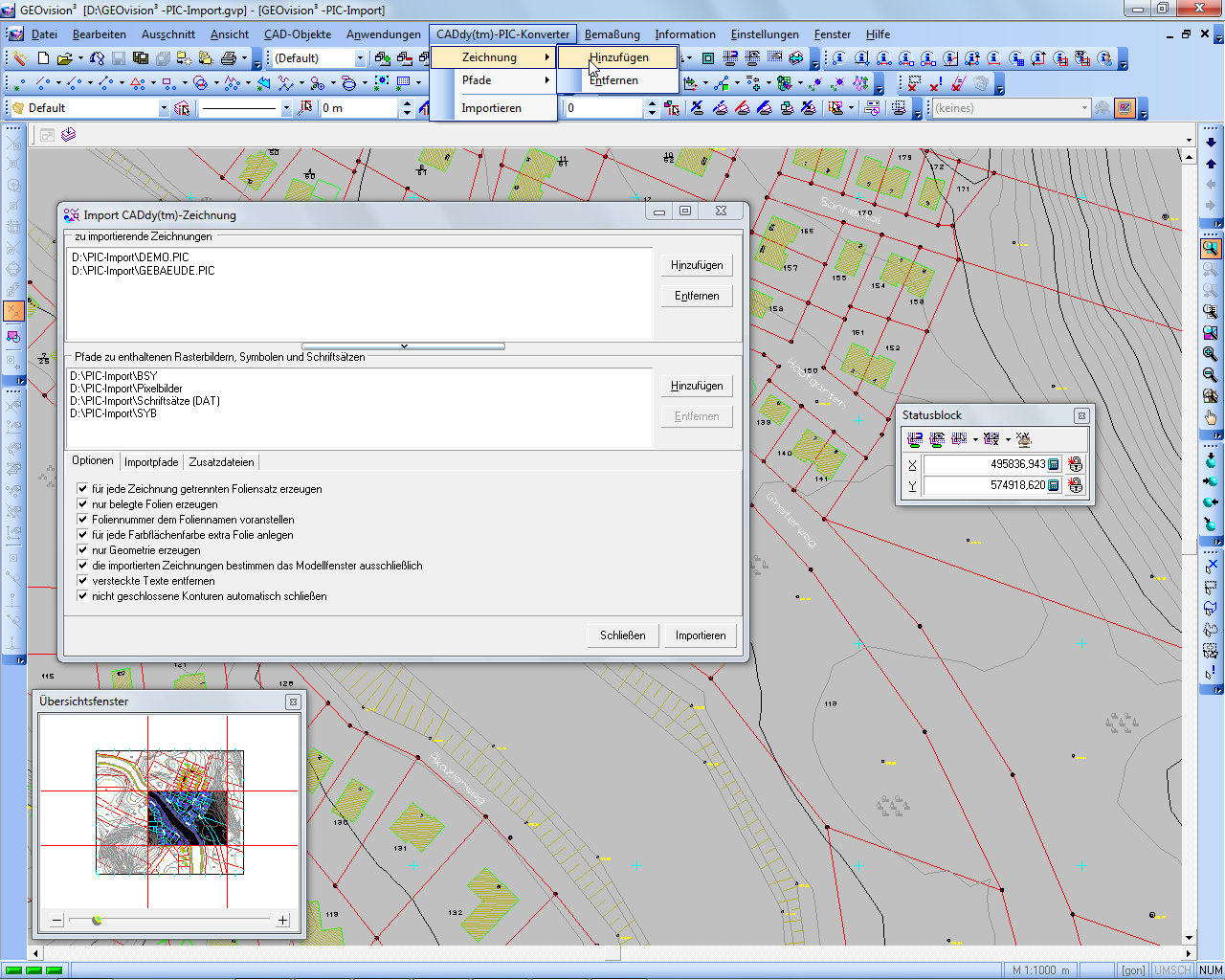Select the circle construction tool icon
Image resolution: width=1225 pixels, height=980 pixels.
coord(200,83)
